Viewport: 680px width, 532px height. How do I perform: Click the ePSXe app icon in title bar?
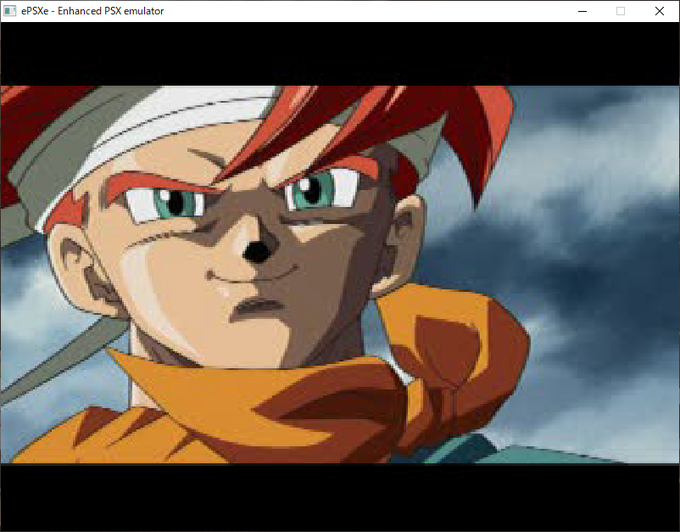click(x=10, y=11)
